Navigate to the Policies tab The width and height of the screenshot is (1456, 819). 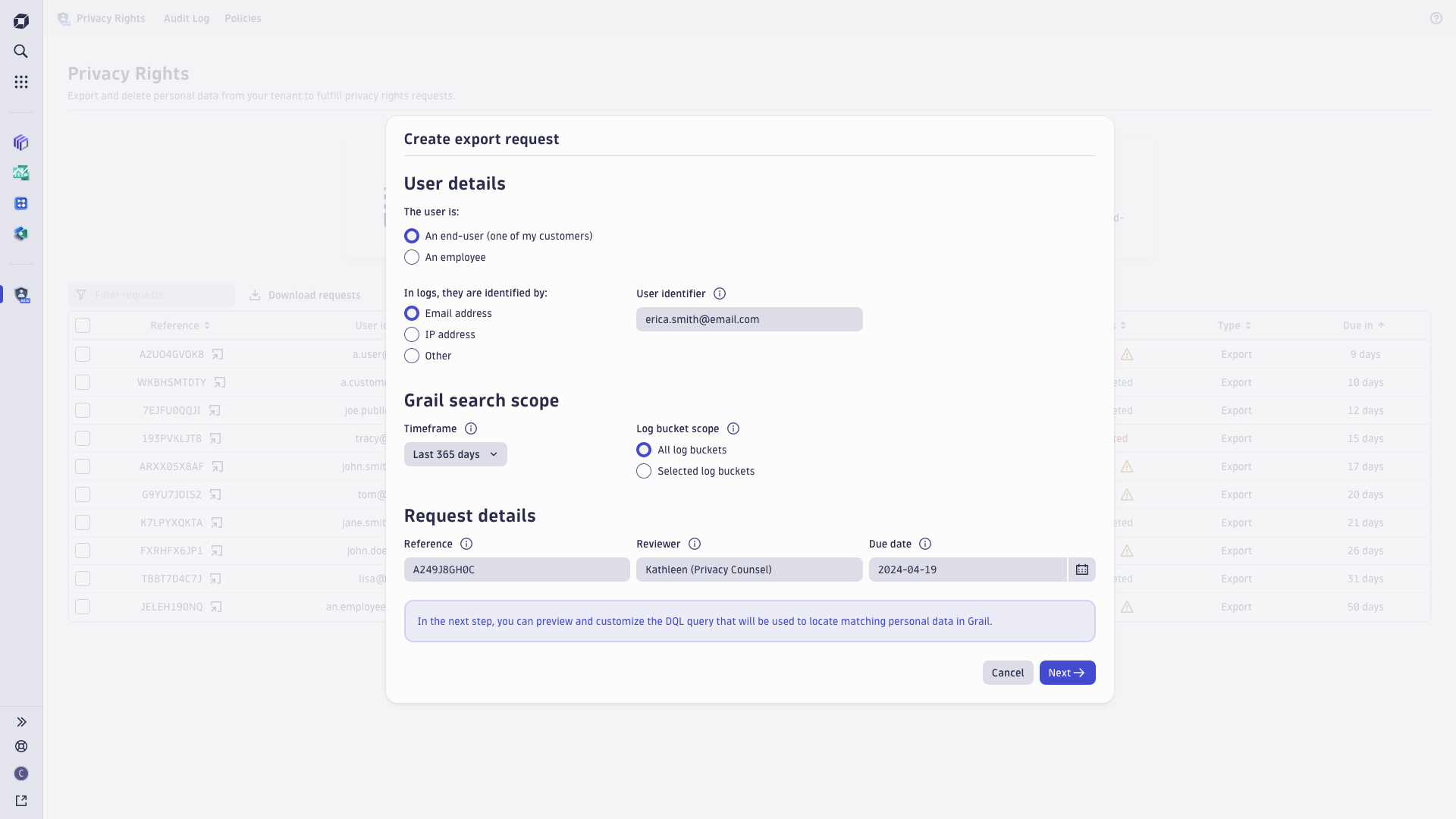242,18
